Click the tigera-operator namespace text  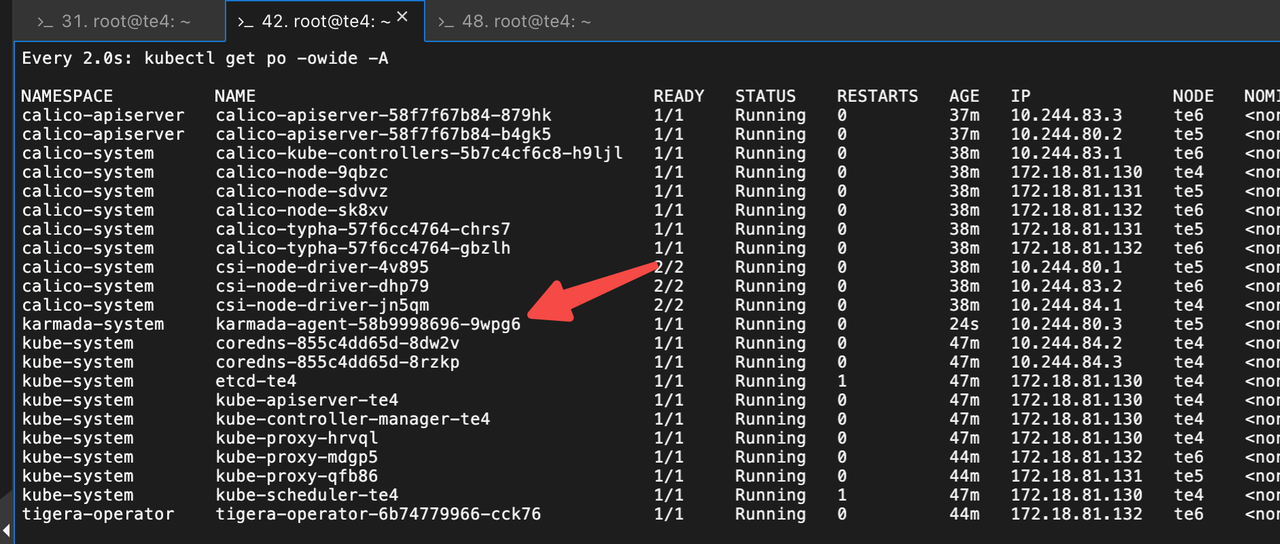click(98, 514)
